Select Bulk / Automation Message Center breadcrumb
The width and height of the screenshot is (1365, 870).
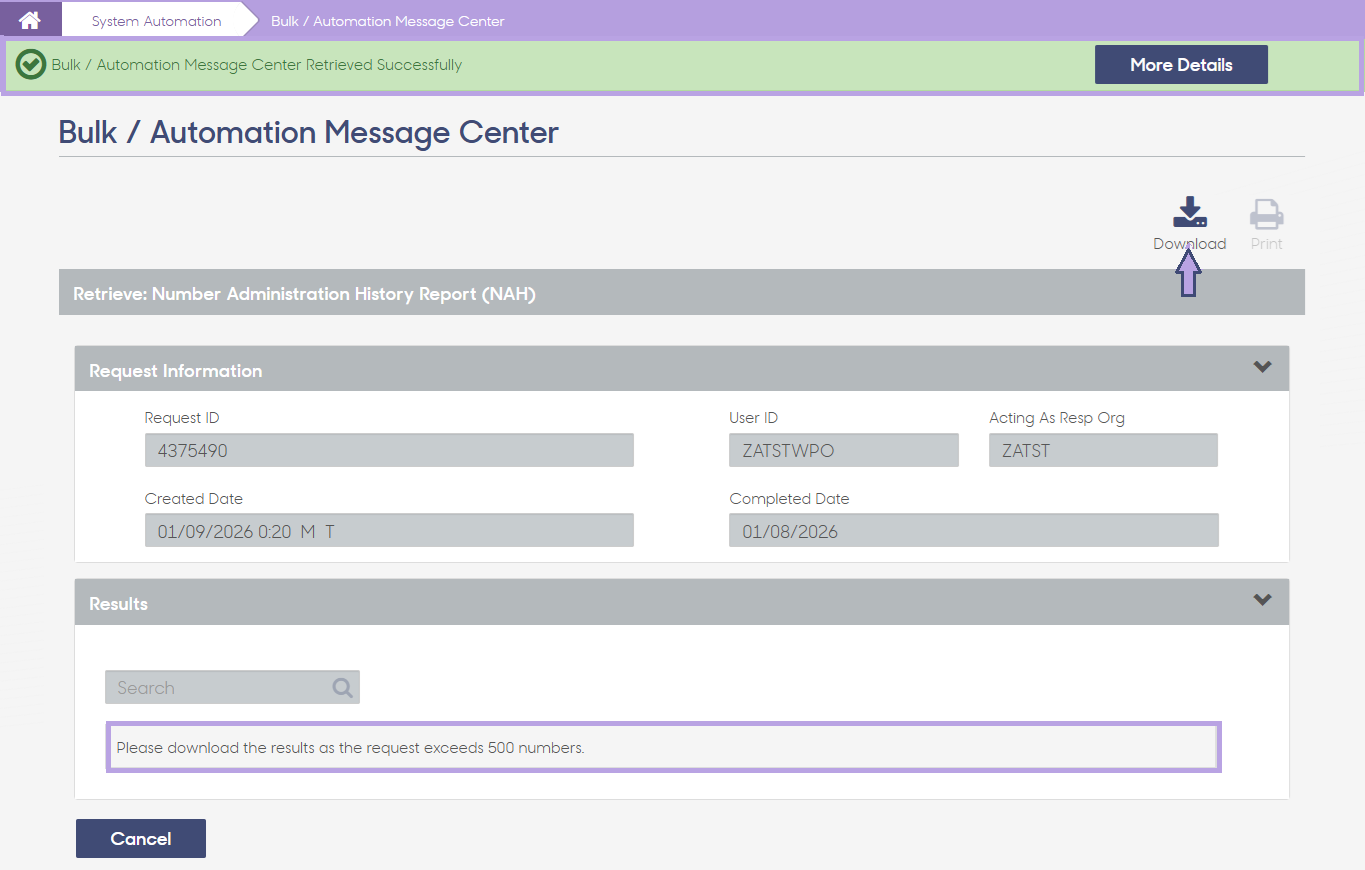[x=387, y=21]
